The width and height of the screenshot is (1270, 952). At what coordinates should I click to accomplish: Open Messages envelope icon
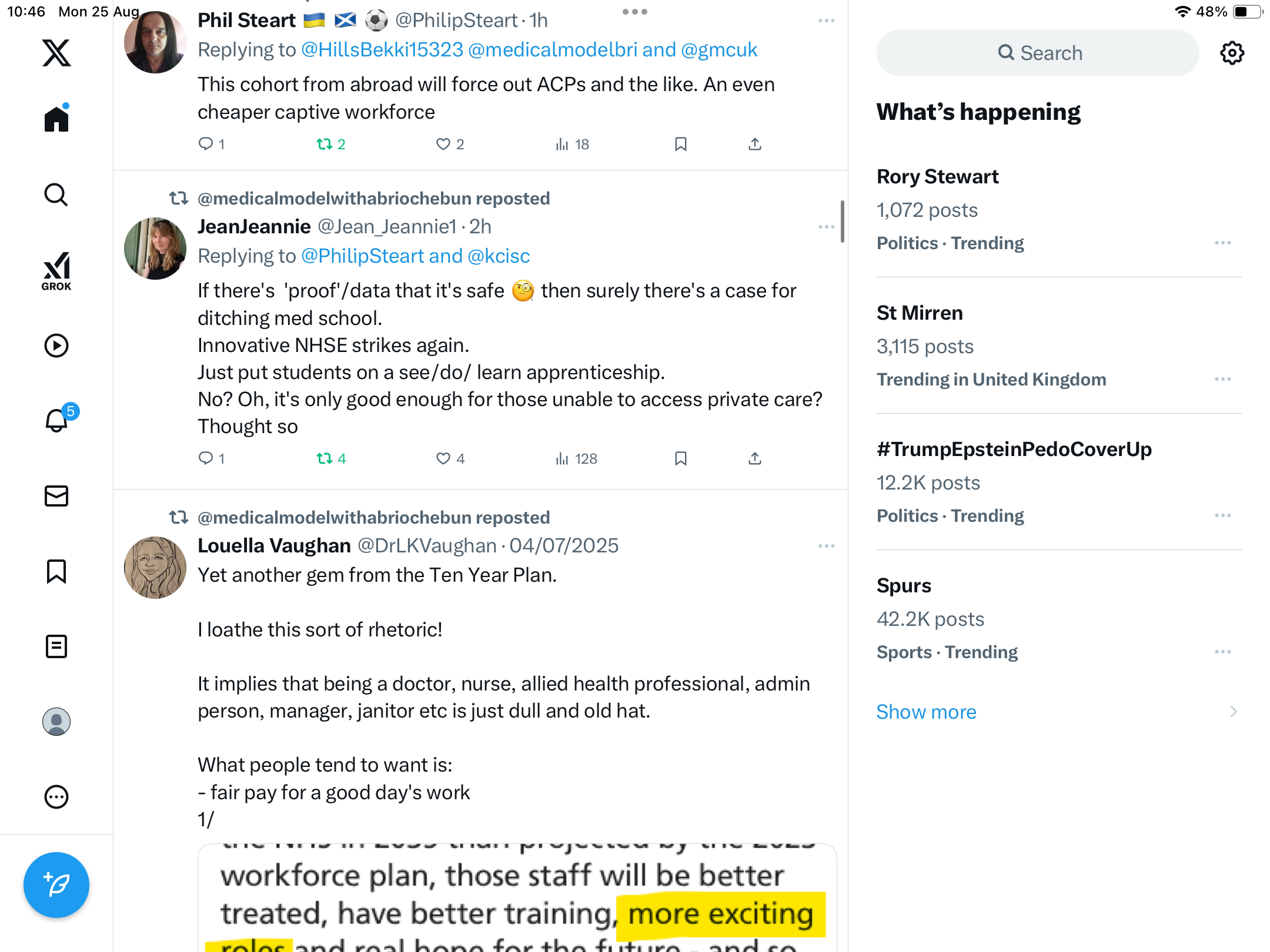point(56,496)
